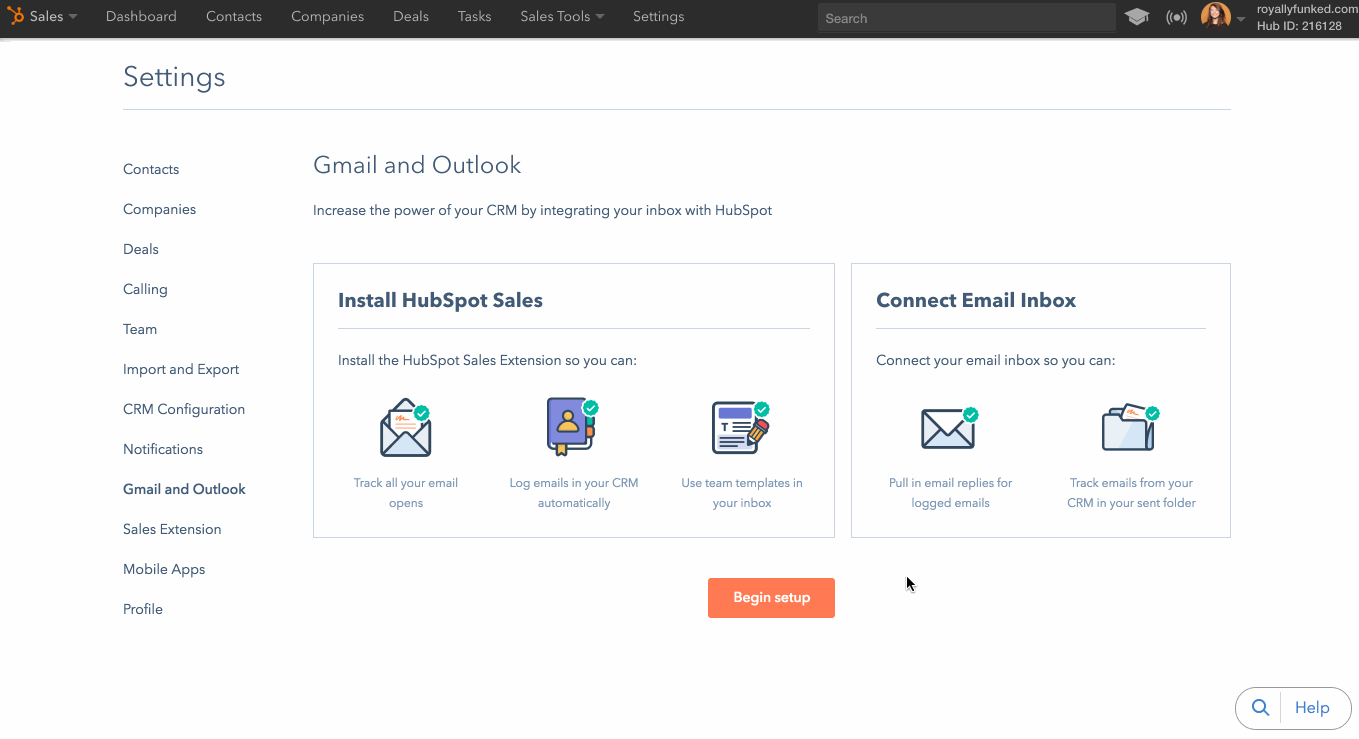Screen dimensions: 1359x739
Task: Click the Hub ID: 216128 text
Action: click(x=1299, y=26)
